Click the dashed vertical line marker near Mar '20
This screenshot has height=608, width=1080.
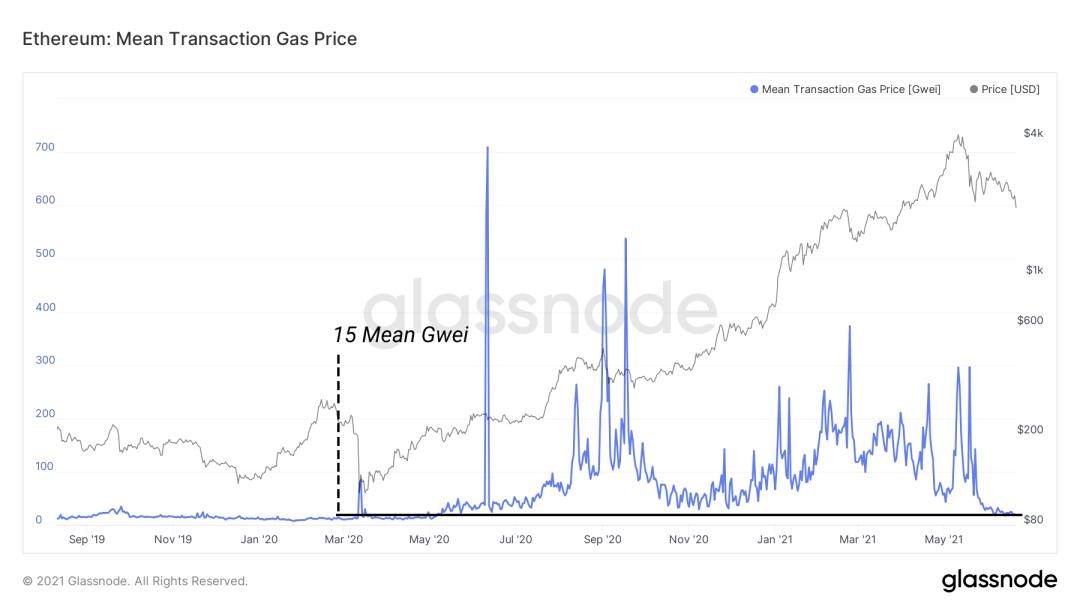[338, 434]
